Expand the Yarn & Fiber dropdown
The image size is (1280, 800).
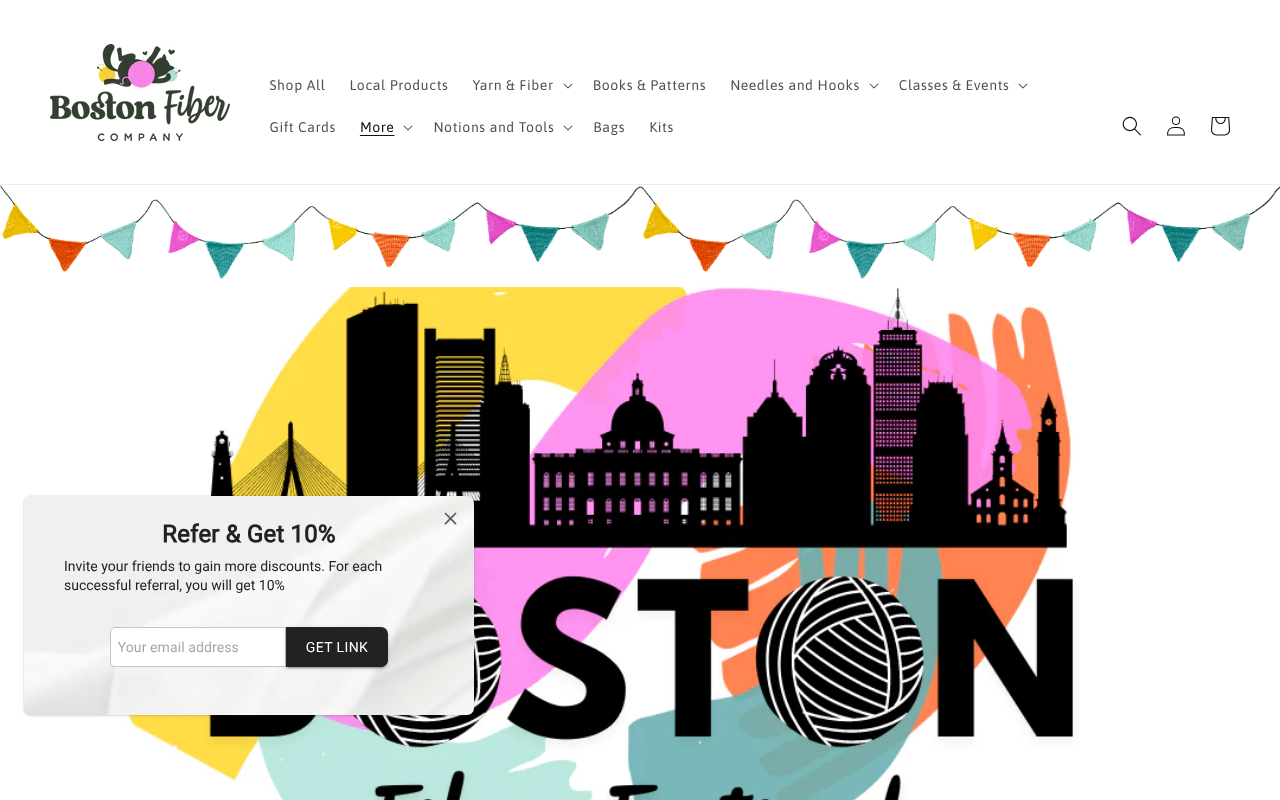tap(522, 86)
